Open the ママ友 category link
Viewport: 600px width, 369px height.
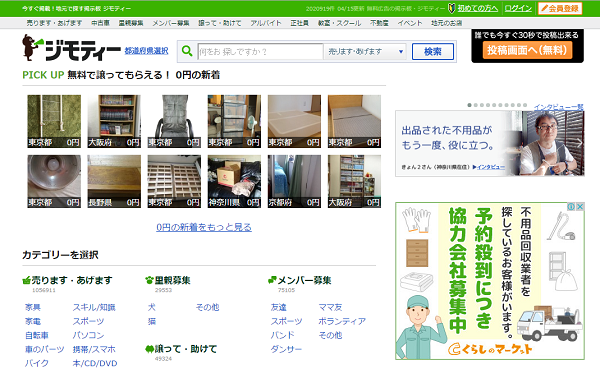coord(330,307)
